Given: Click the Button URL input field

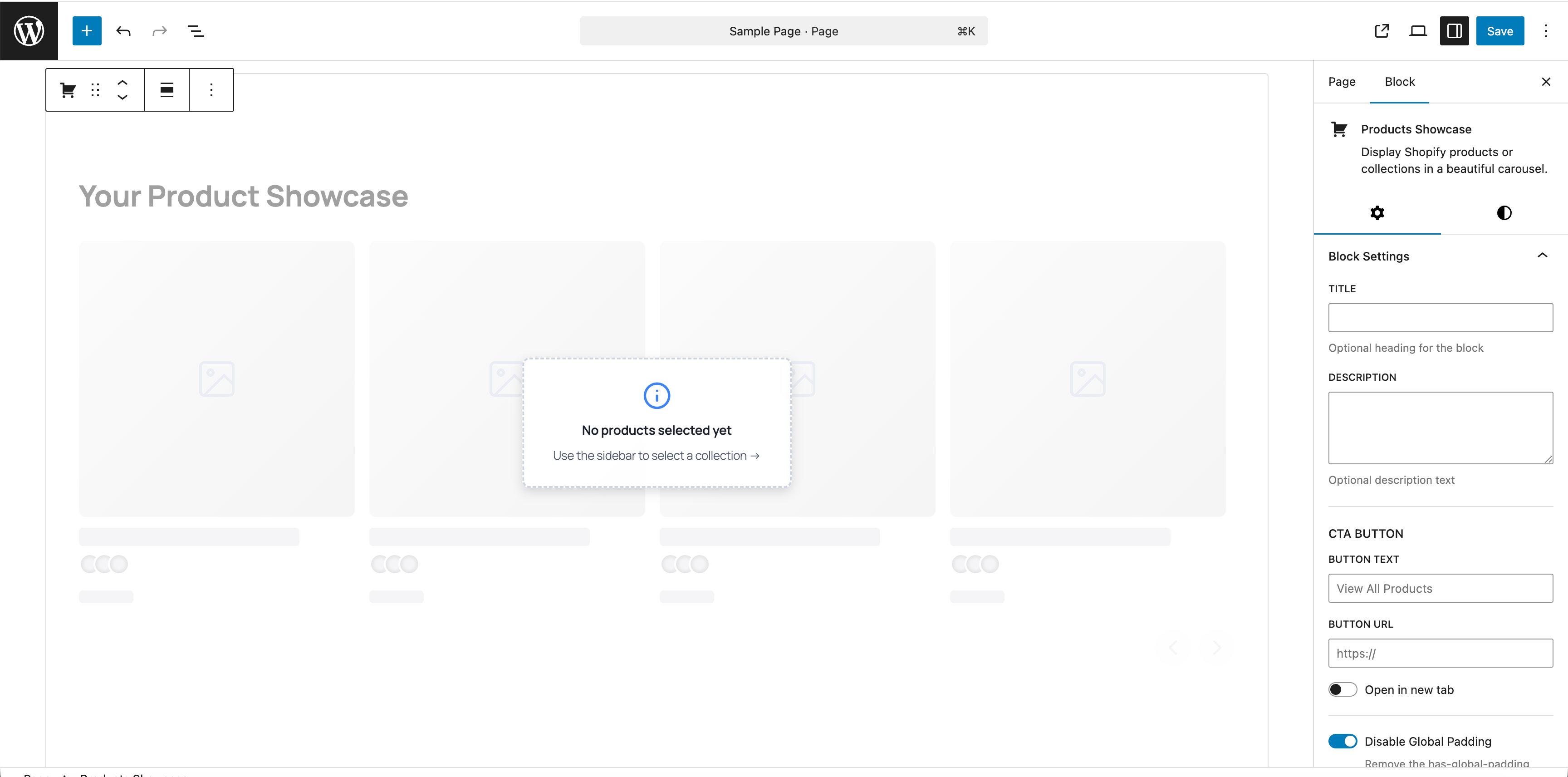Looking at the screenshot, I should pyautogui.click(x=1440, y=653).
